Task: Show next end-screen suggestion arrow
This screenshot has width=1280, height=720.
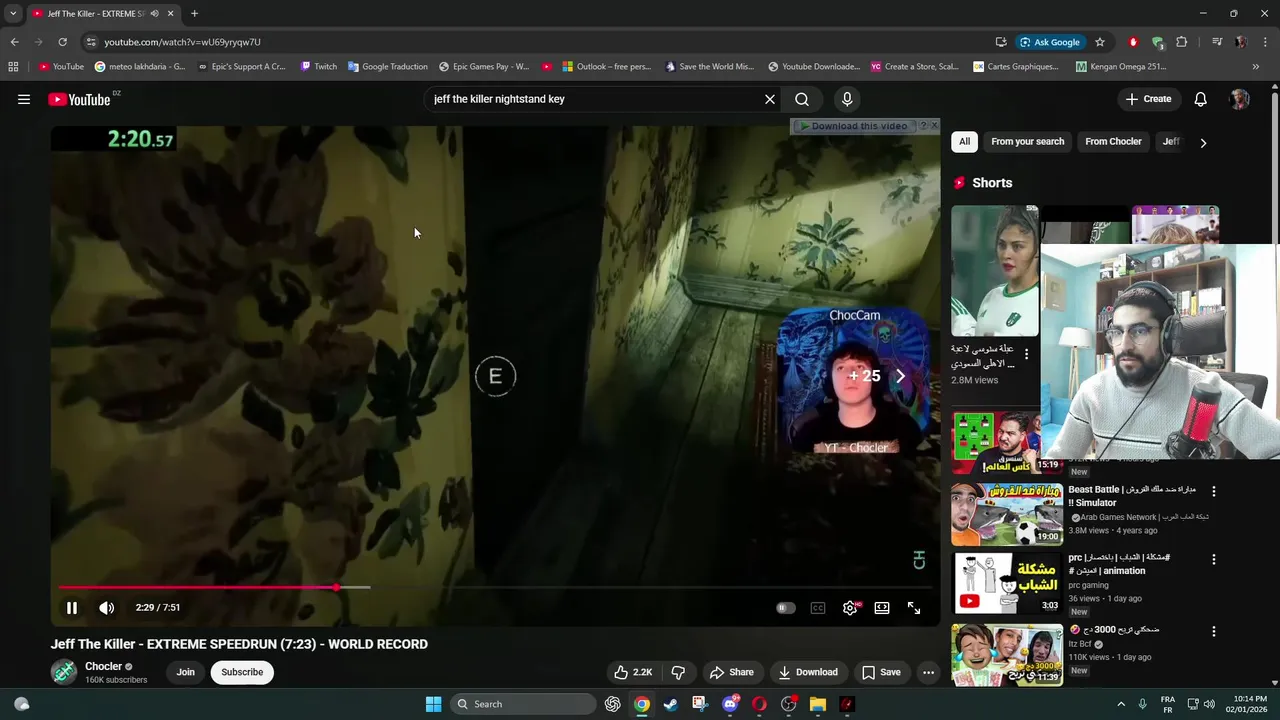Action: [x=900, y=376]
